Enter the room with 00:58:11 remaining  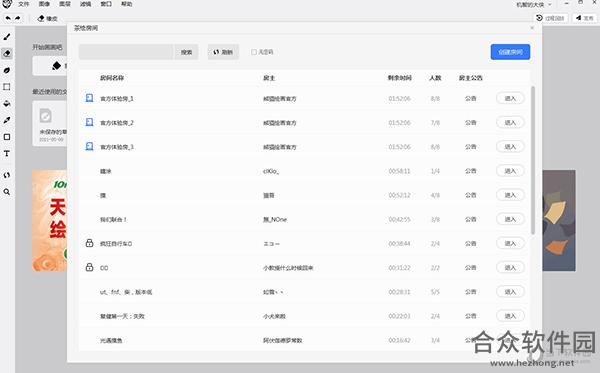click(x=510, y=171)
